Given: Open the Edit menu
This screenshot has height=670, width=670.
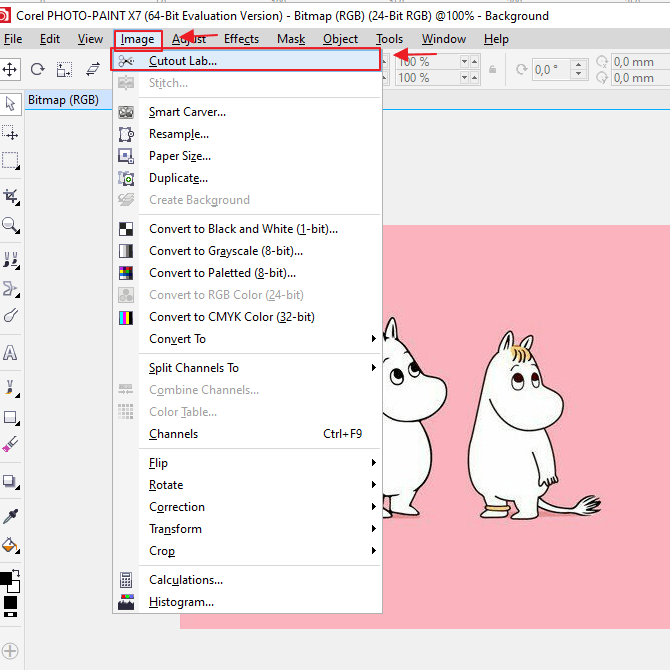Looking at the screenshot, I should click(x=50, y=39).
